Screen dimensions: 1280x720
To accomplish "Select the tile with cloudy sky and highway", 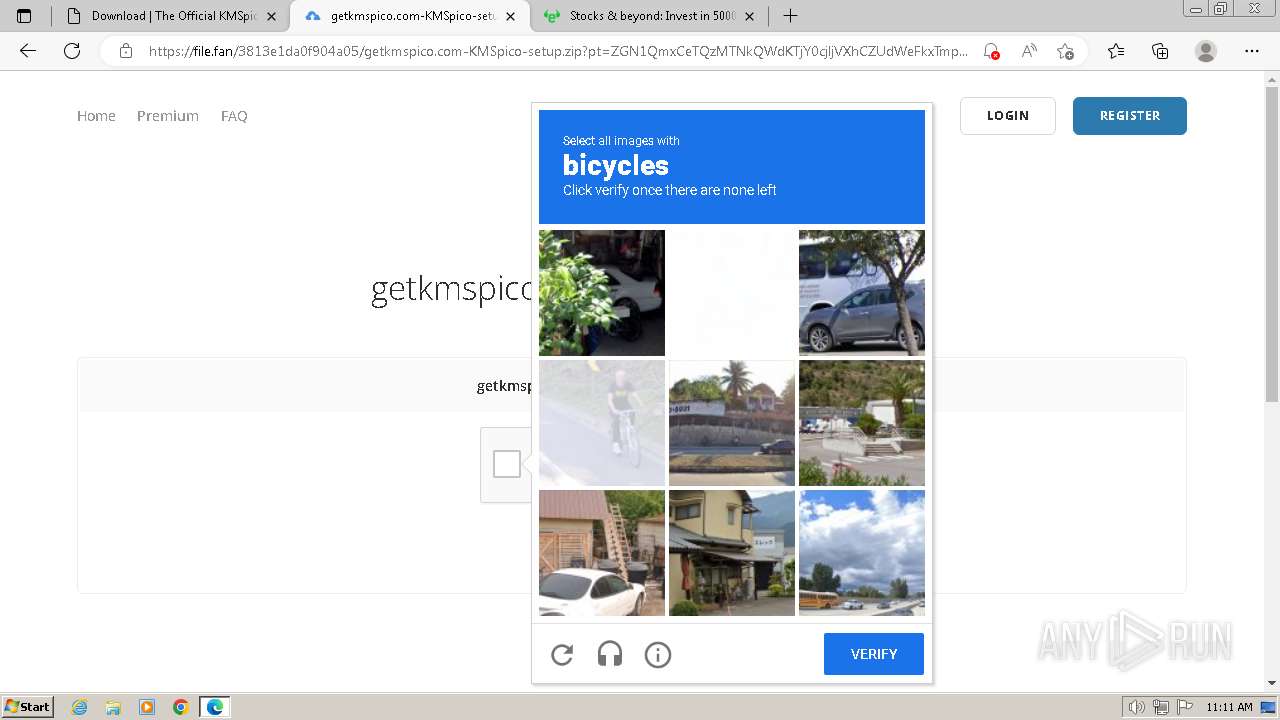I will point(862,553).
